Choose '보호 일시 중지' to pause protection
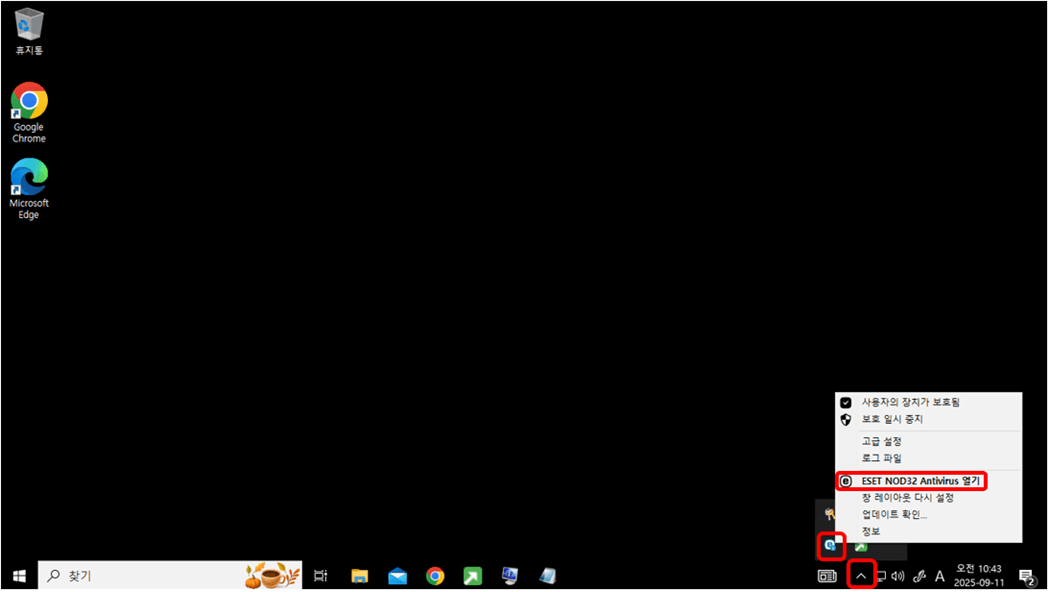 [x=892, y=419]
